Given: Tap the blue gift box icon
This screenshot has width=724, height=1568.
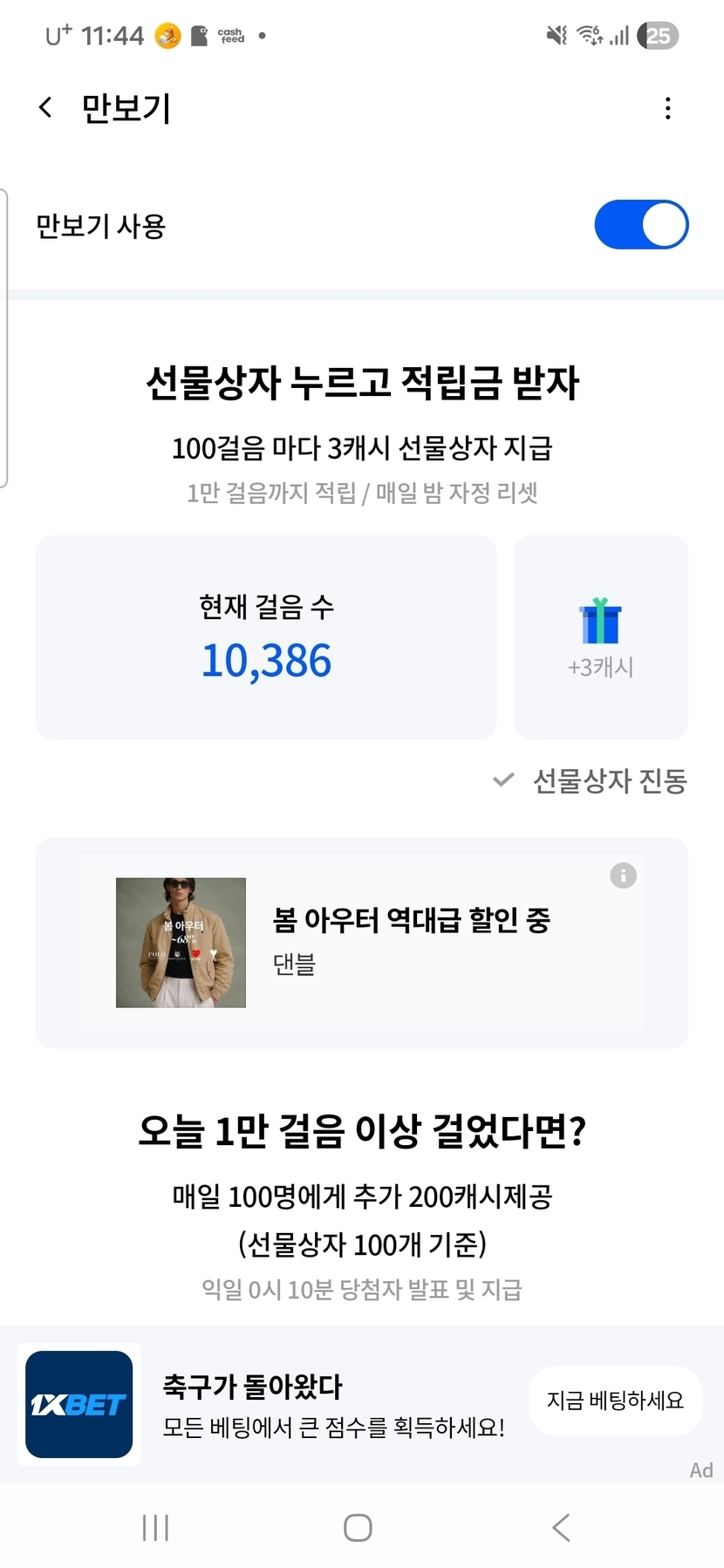Looking at the screenshot, I should point(600,621).
